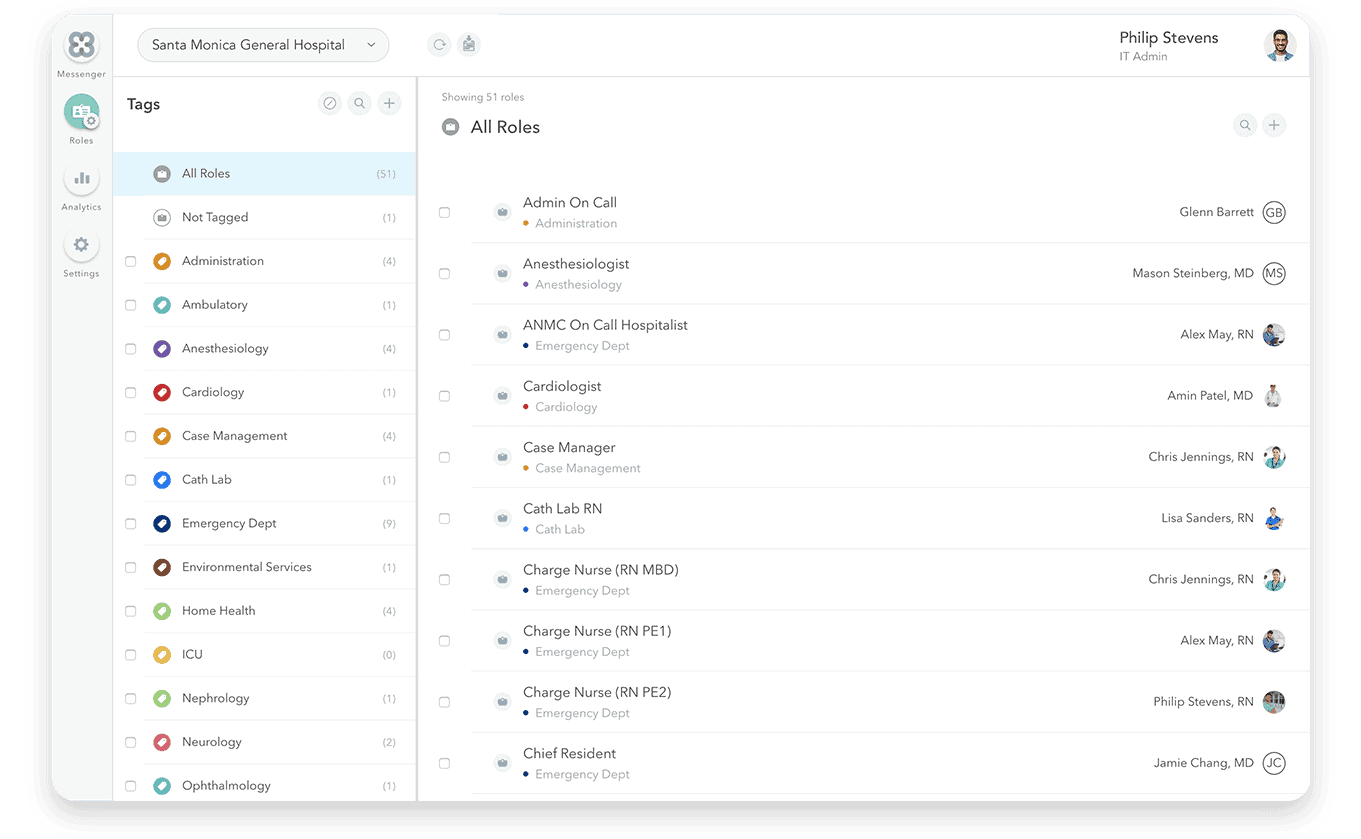Select the Case Manager role checkbox
The width and height of the screenshot is (1361, 839).
(x=445, y=457)
